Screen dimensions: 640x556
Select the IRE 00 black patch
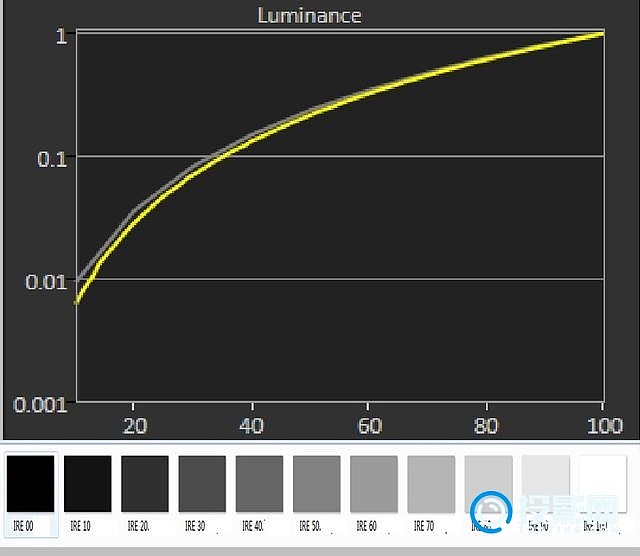31,485
